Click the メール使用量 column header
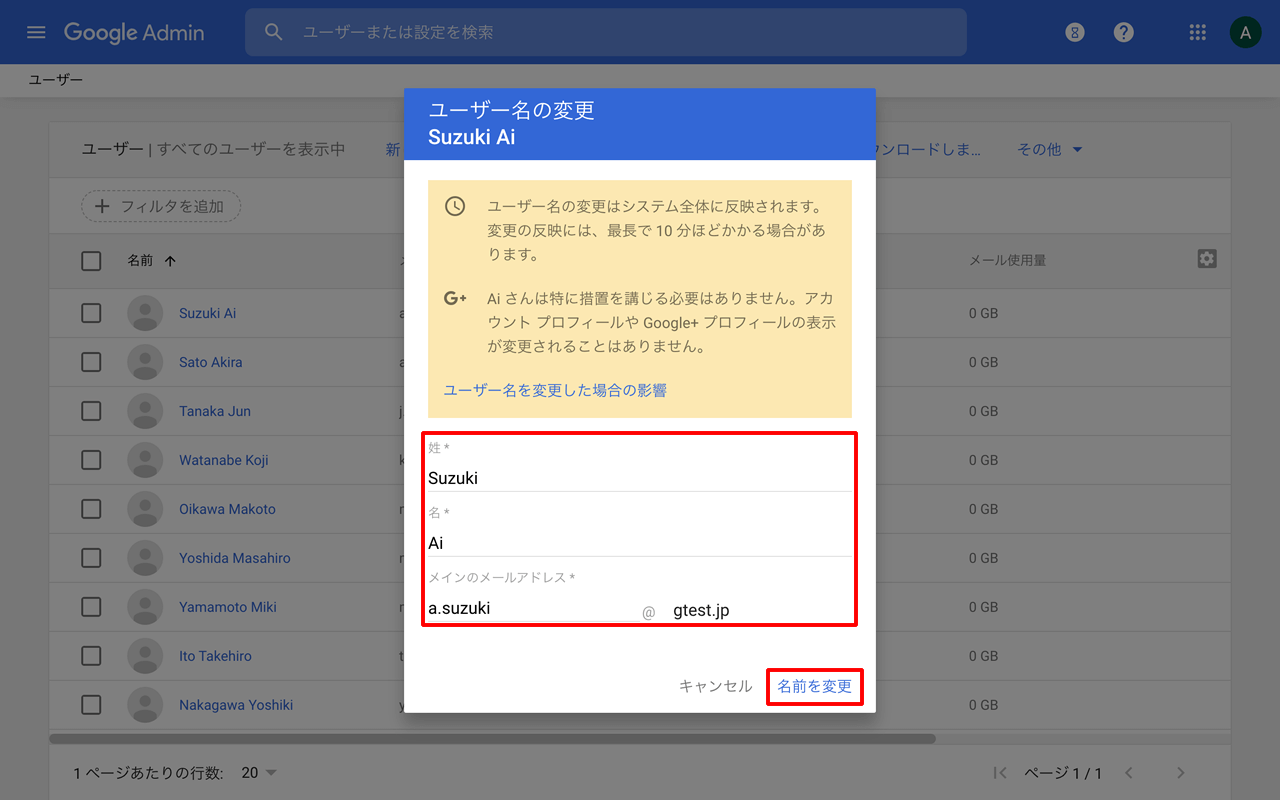 (x=1007, y=260)
